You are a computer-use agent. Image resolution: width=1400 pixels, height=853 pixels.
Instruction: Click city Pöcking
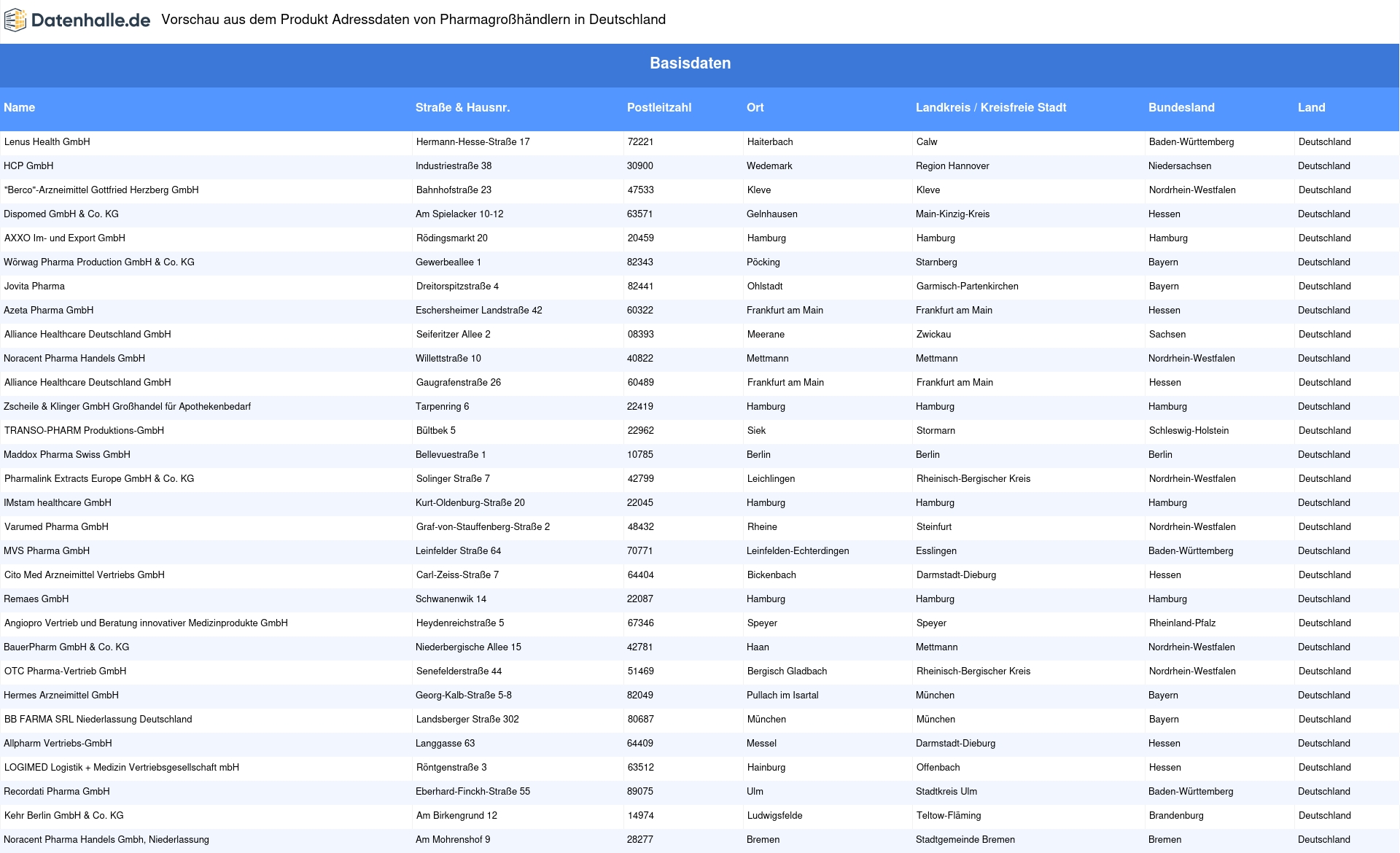point(763,262)
